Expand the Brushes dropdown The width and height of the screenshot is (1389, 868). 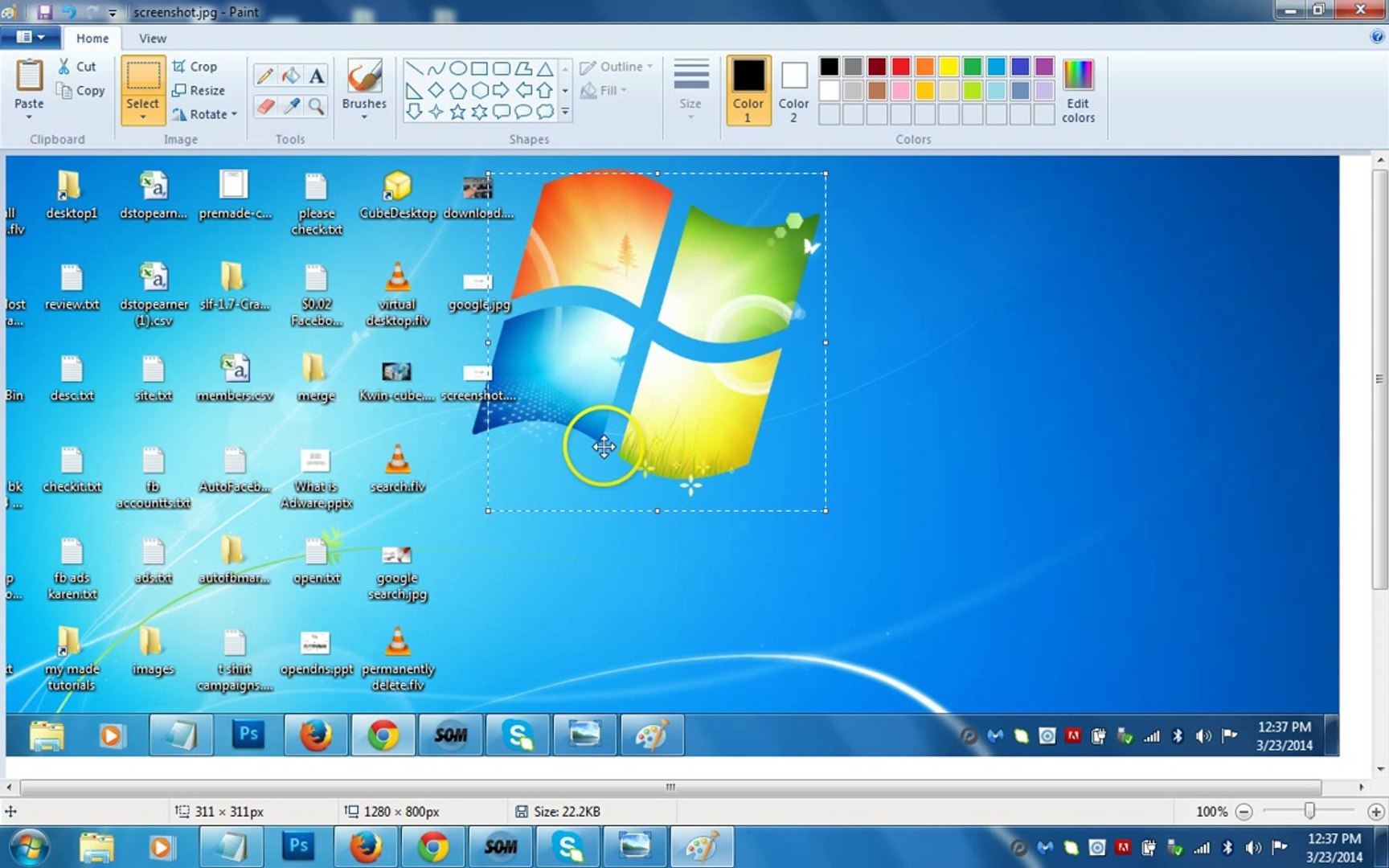(364, 117)
